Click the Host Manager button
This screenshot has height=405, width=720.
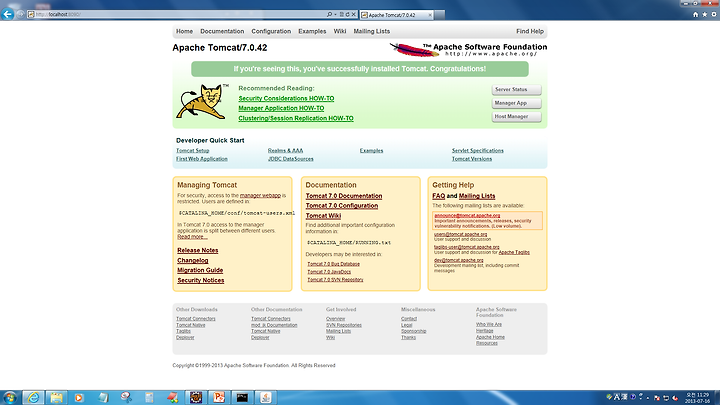[516, 116]
